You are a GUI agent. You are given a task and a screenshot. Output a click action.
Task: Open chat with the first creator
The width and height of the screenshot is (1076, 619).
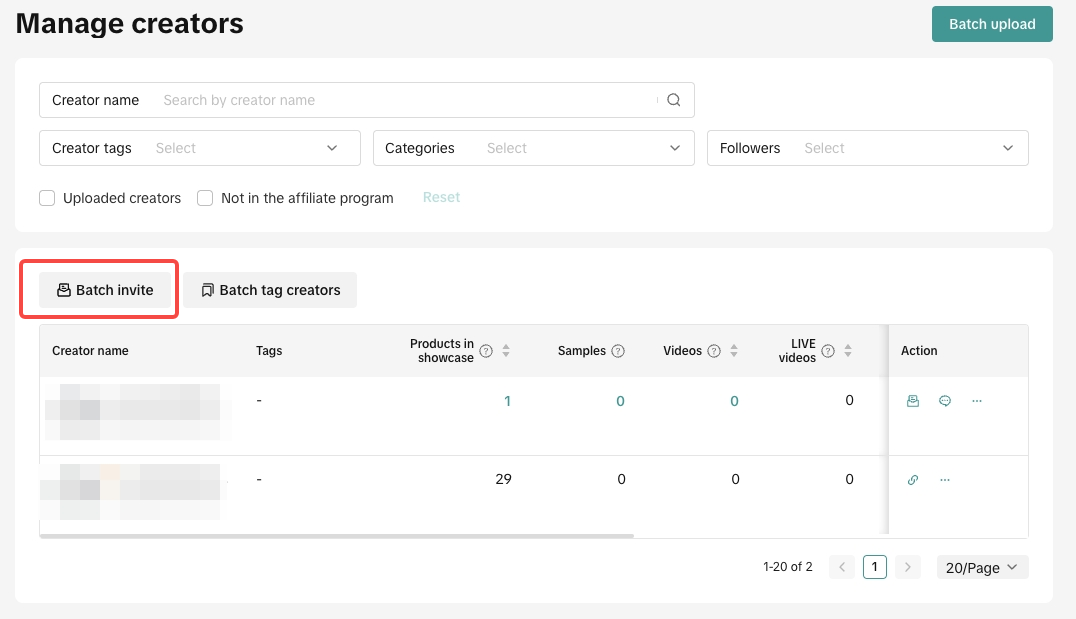click(x=945, y=401)
